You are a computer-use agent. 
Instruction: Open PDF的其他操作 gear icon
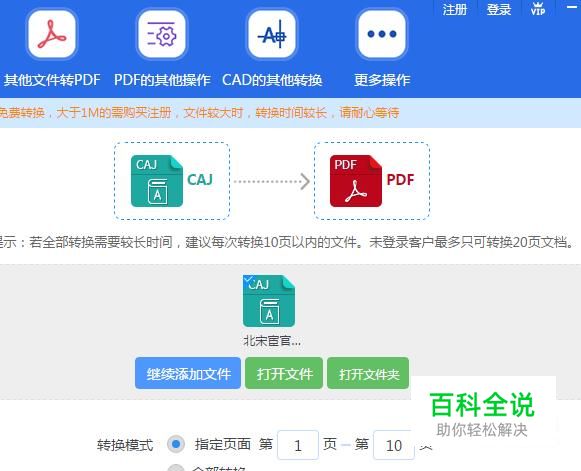pos(162,34)
